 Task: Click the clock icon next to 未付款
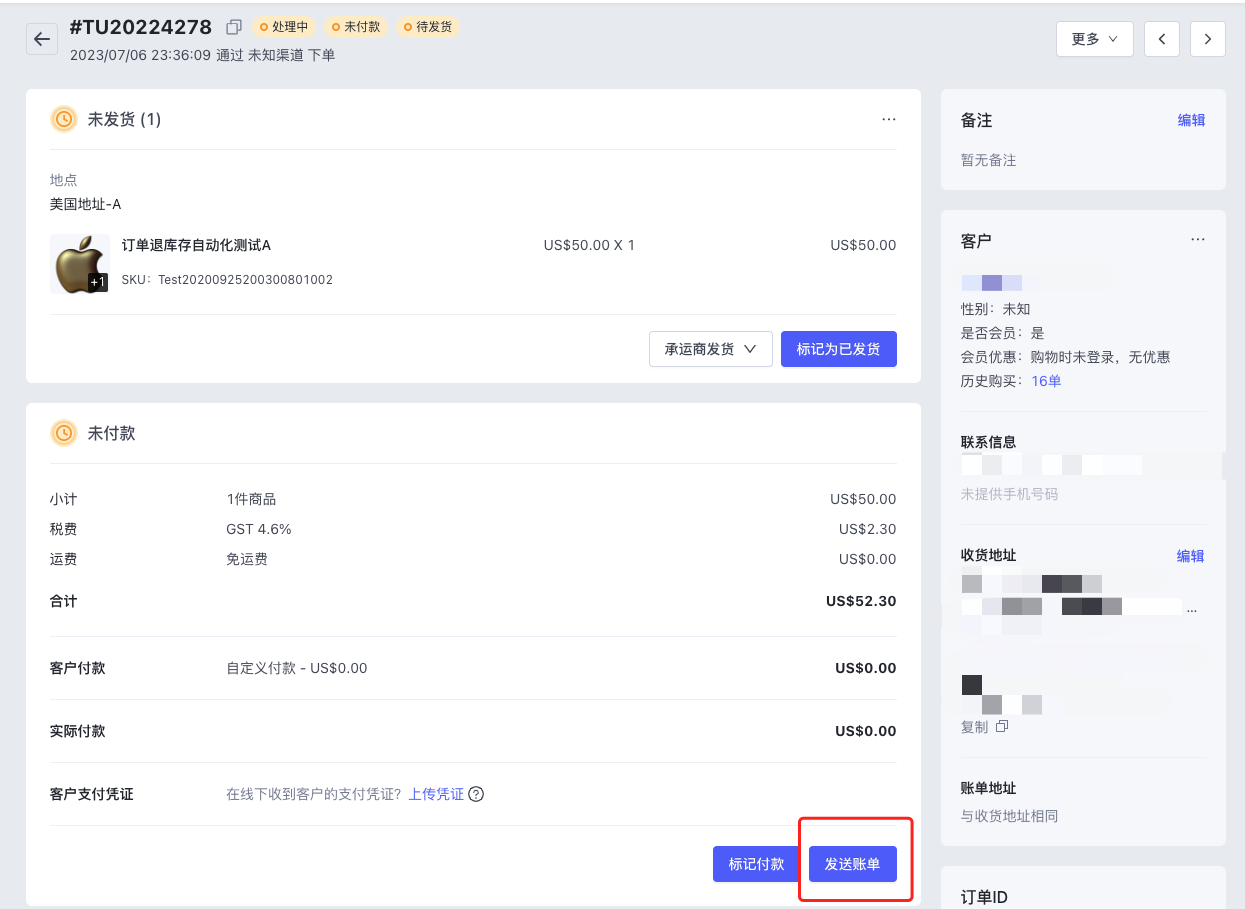(x=63, y=432)
